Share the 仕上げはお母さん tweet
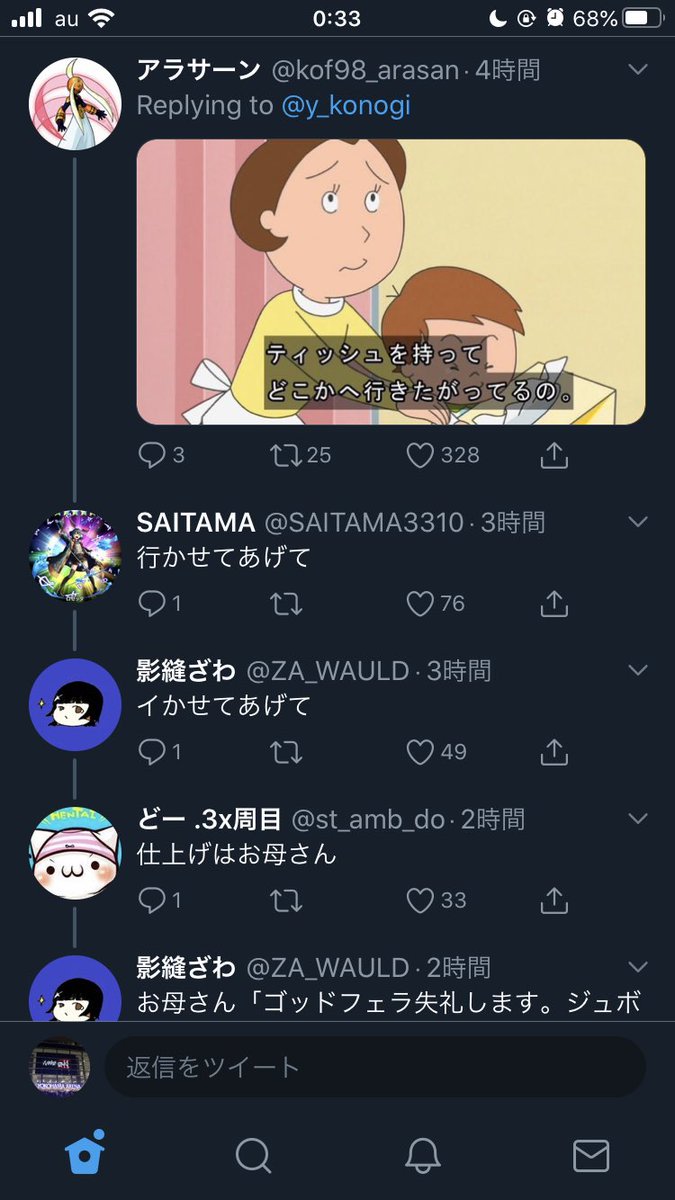This screenshot has height=1200, width=675. coord(554,900)
